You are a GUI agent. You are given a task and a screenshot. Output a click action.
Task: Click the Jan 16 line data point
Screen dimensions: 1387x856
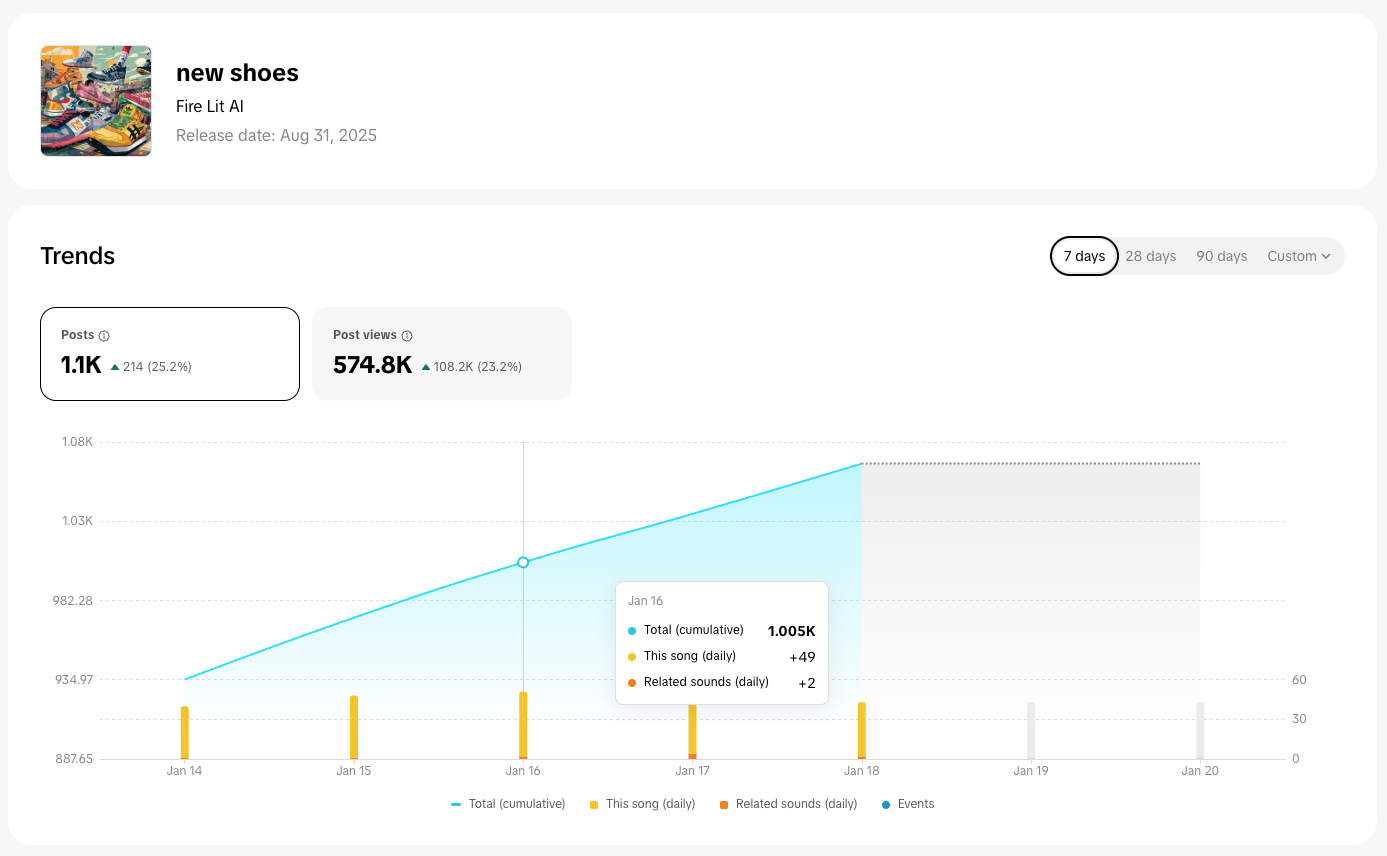pos(523,562)
